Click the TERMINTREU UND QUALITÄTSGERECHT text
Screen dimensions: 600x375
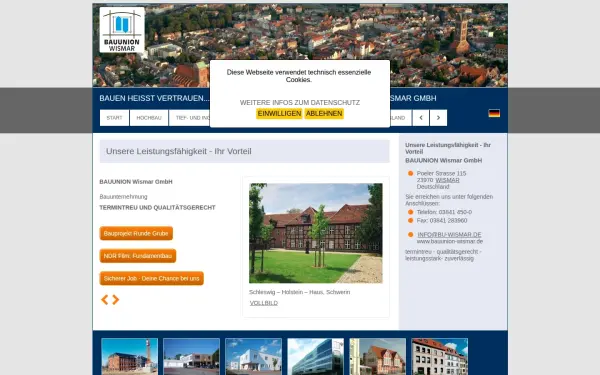[157, 208]
